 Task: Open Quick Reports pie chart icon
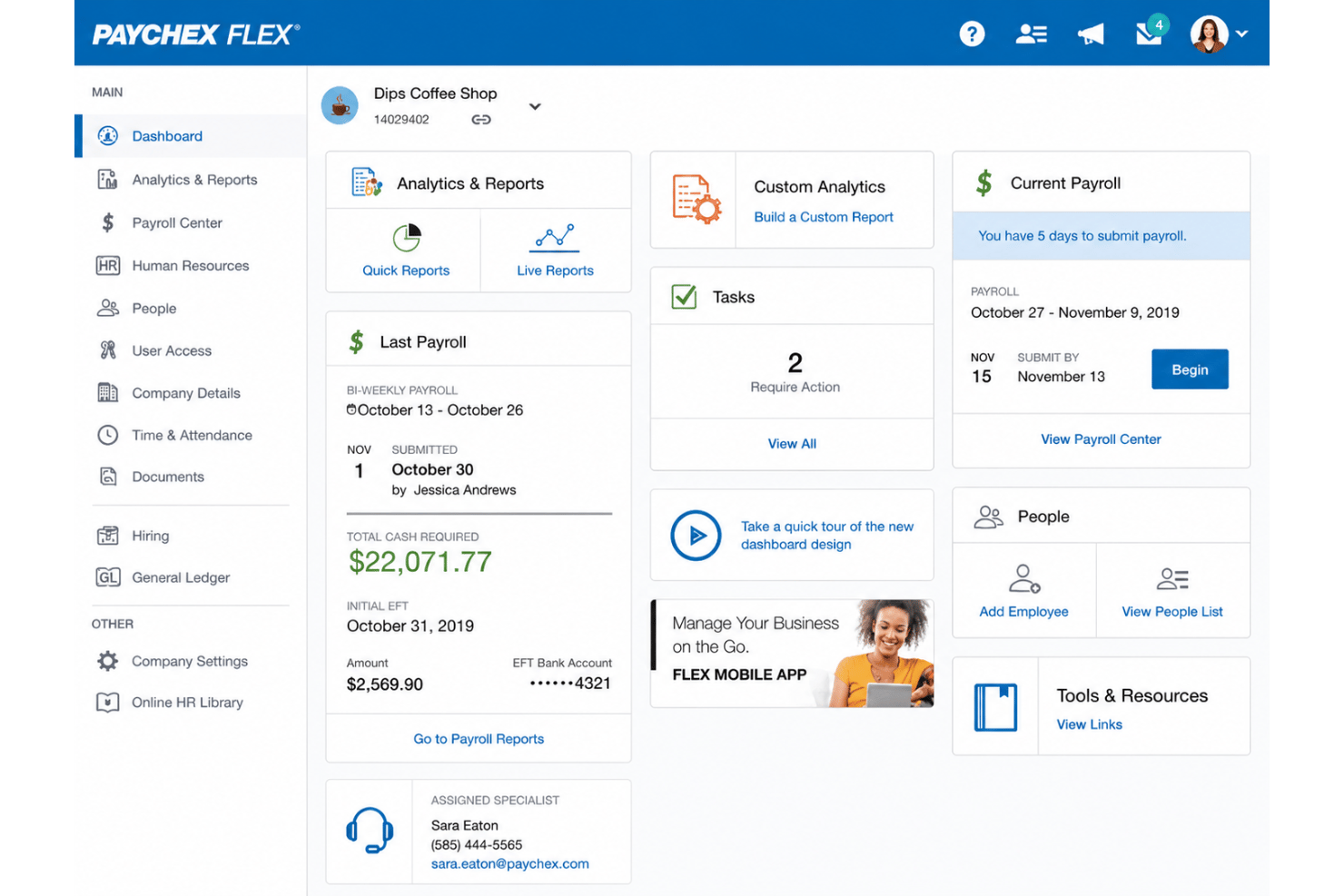tap(407, 238)
